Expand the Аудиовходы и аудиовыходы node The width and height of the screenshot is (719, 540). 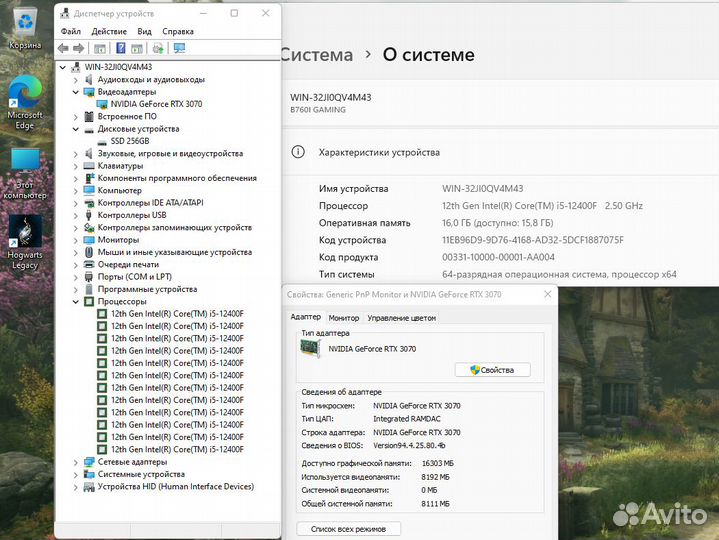tap(76, 80)
